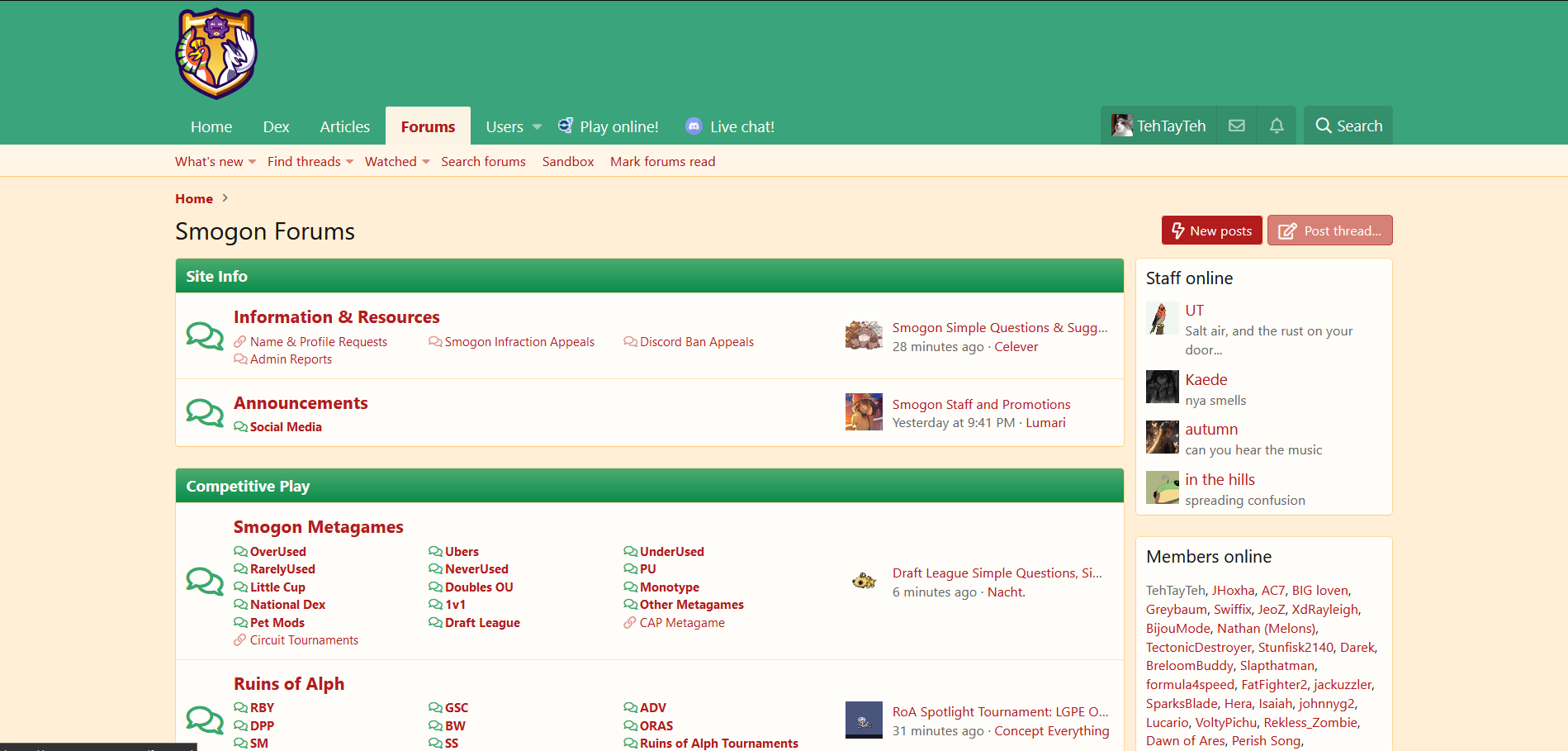
Task: Click the Smogon Metagames forum bubble icon
Action: (204, 581)
